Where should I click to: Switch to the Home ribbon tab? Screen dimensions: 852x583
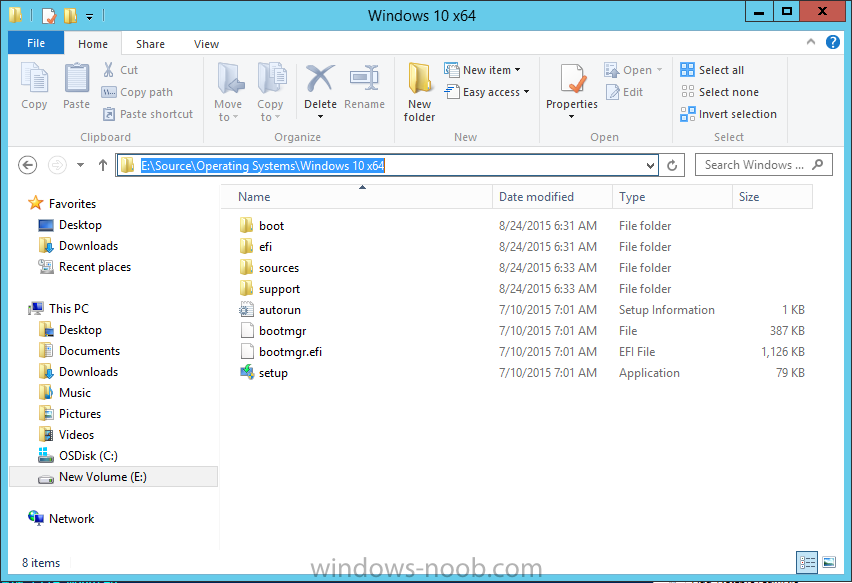pyautogui.click(x=93, y=44)
